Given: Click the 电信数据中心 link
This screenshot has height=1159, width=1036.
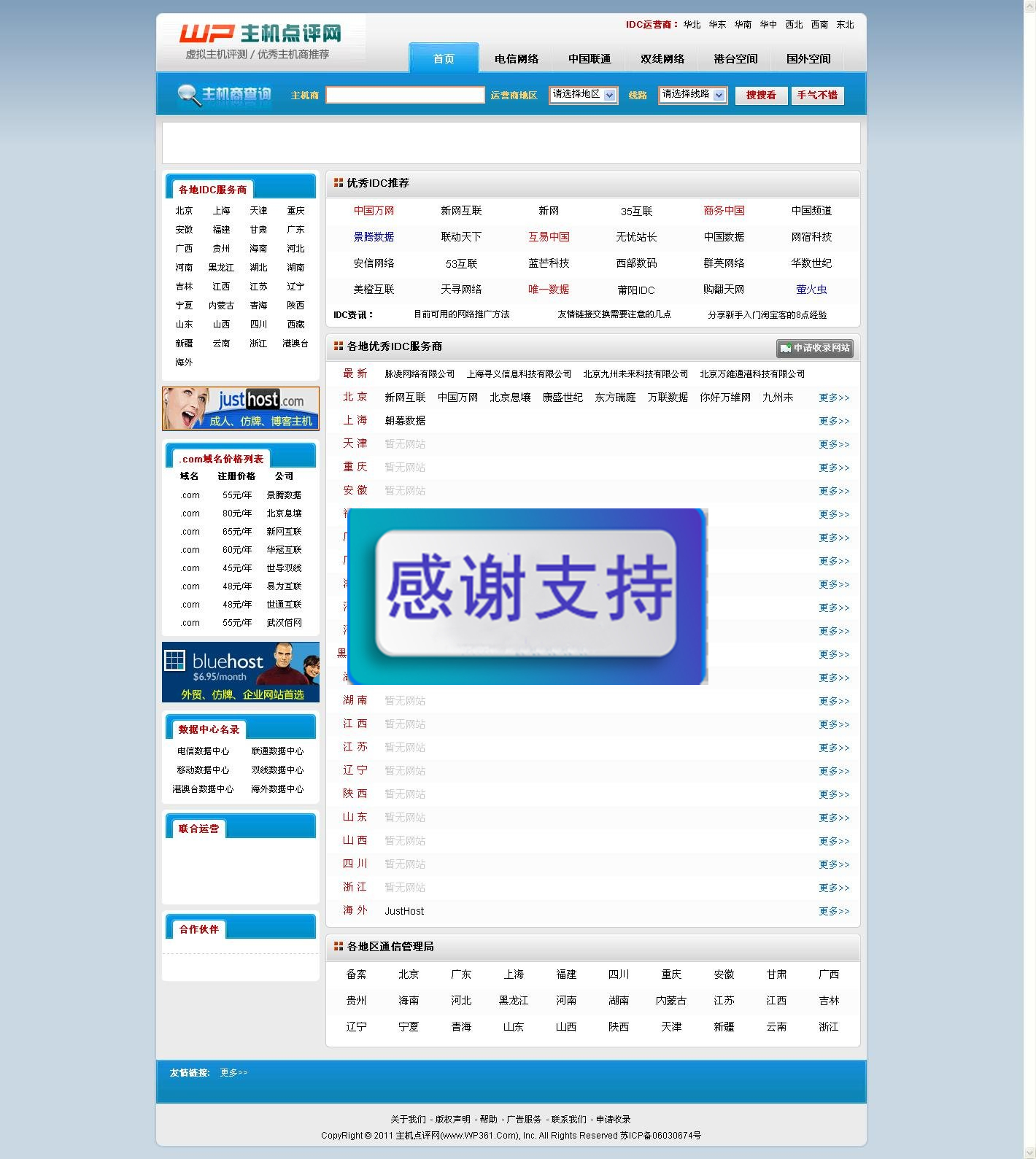Looking at the screenshot, I should tap(203, 751).
